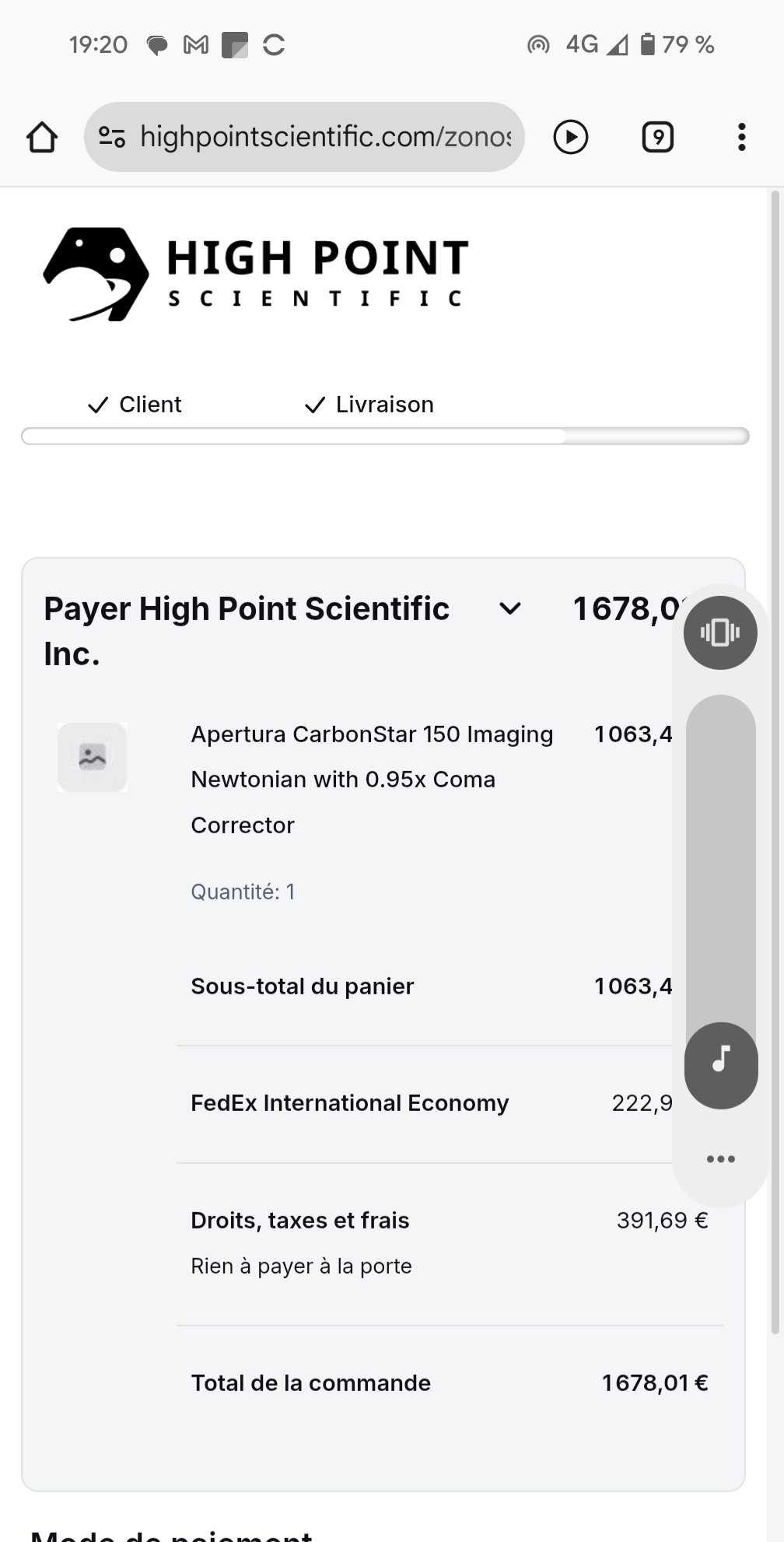Tap the Apertura CarbonStar 150 product name
This screenshot has width=784, height=1542.
[x=372, y=779]
